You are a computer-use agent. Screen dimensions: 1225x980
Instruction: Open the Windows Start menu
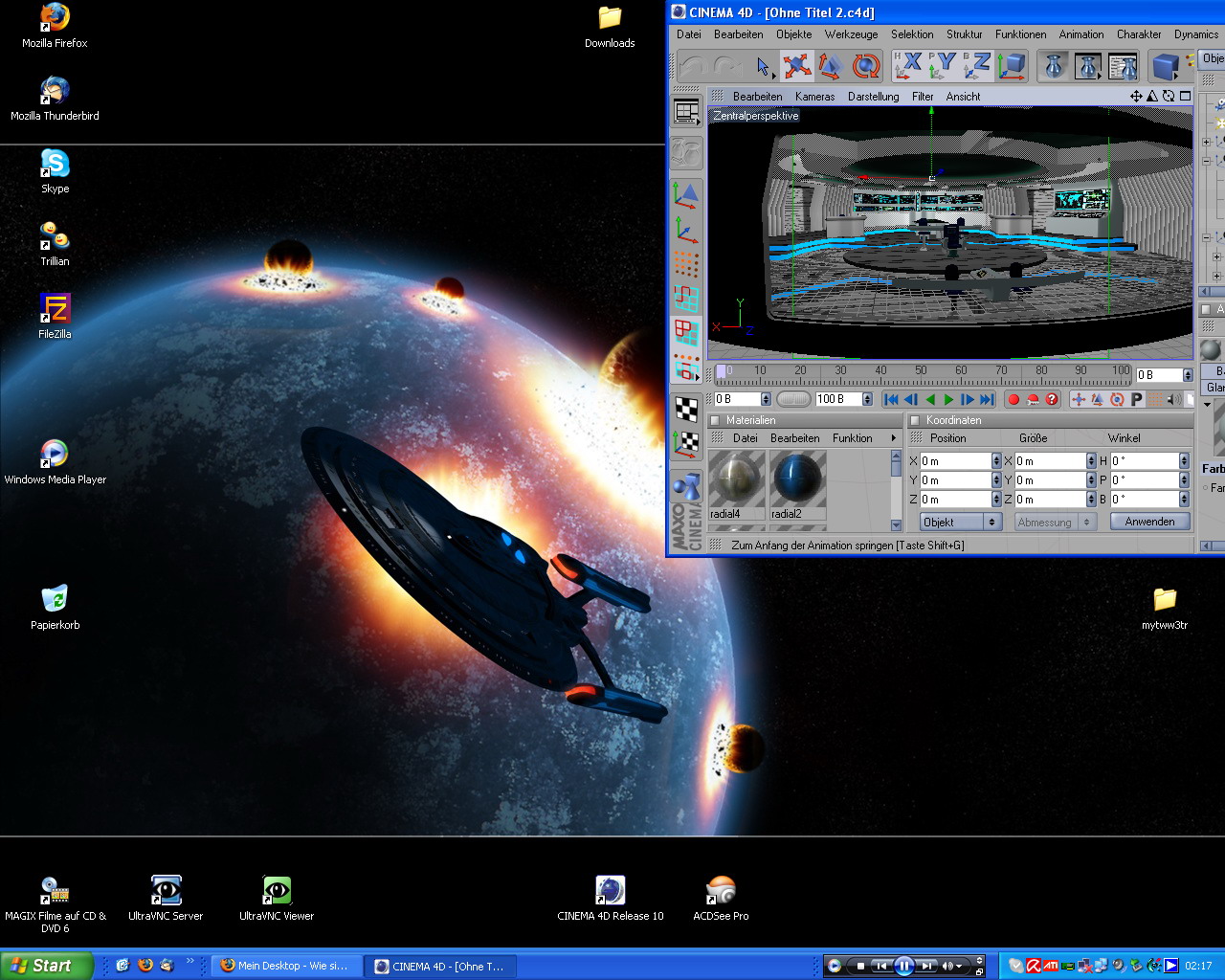click(x=46, y=966)
